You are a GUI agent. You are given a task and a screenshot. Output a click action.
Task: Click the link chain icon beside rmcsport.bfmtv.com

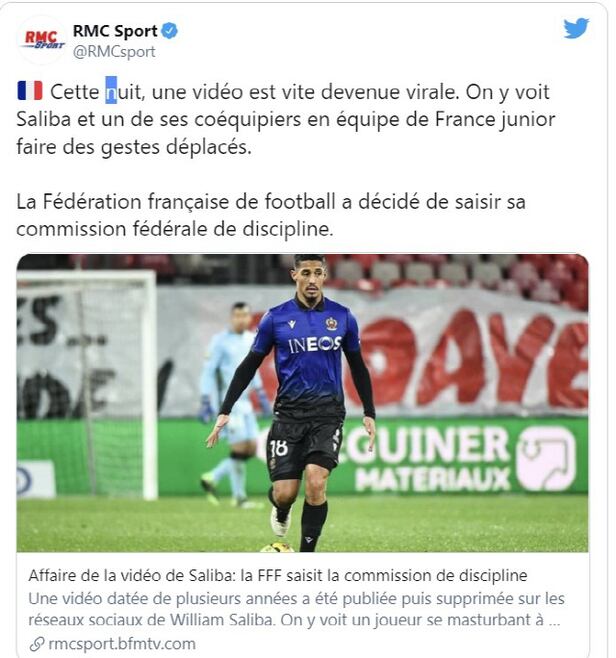[37, 644]
